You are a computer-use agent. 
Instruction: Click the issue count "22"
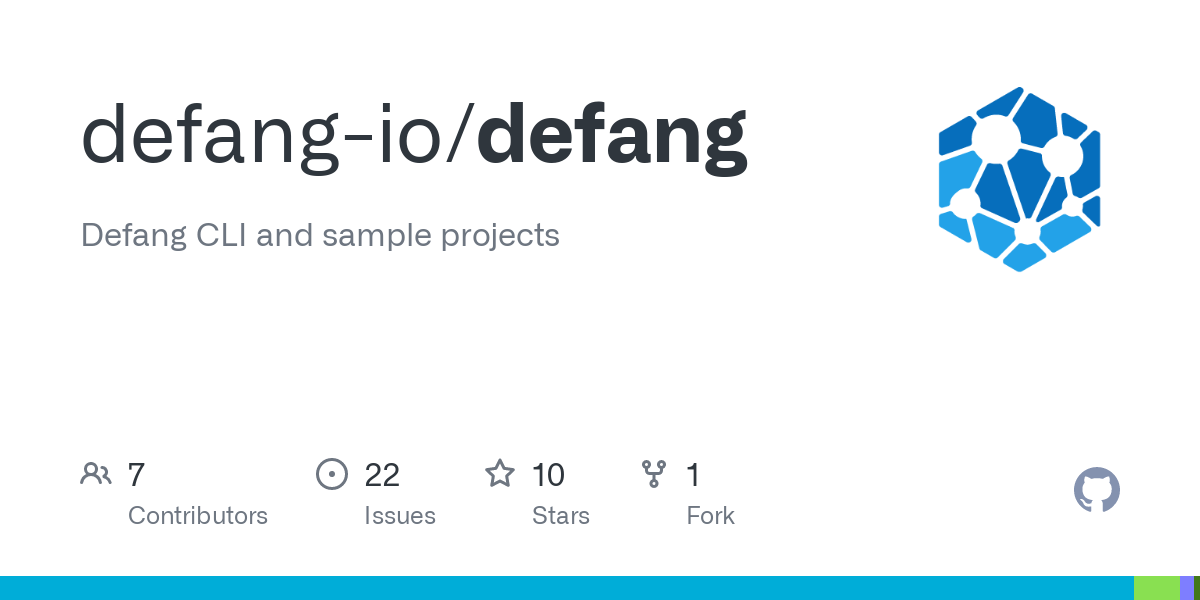coord(382,474)
